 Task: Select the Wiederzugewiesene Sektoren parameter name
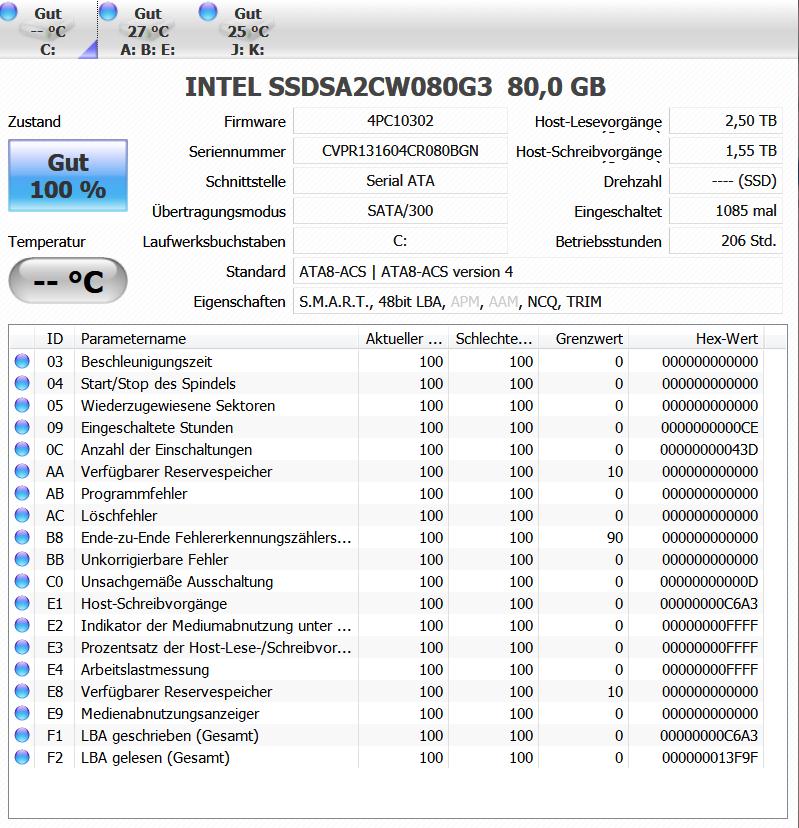coord(178,406)
